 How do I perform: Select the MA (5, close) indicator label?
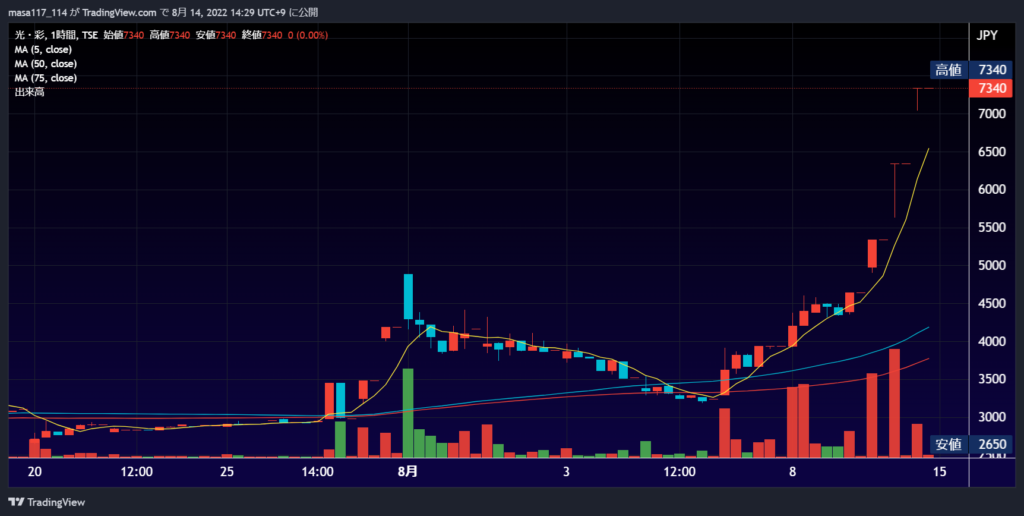click(x=43, y=50)
